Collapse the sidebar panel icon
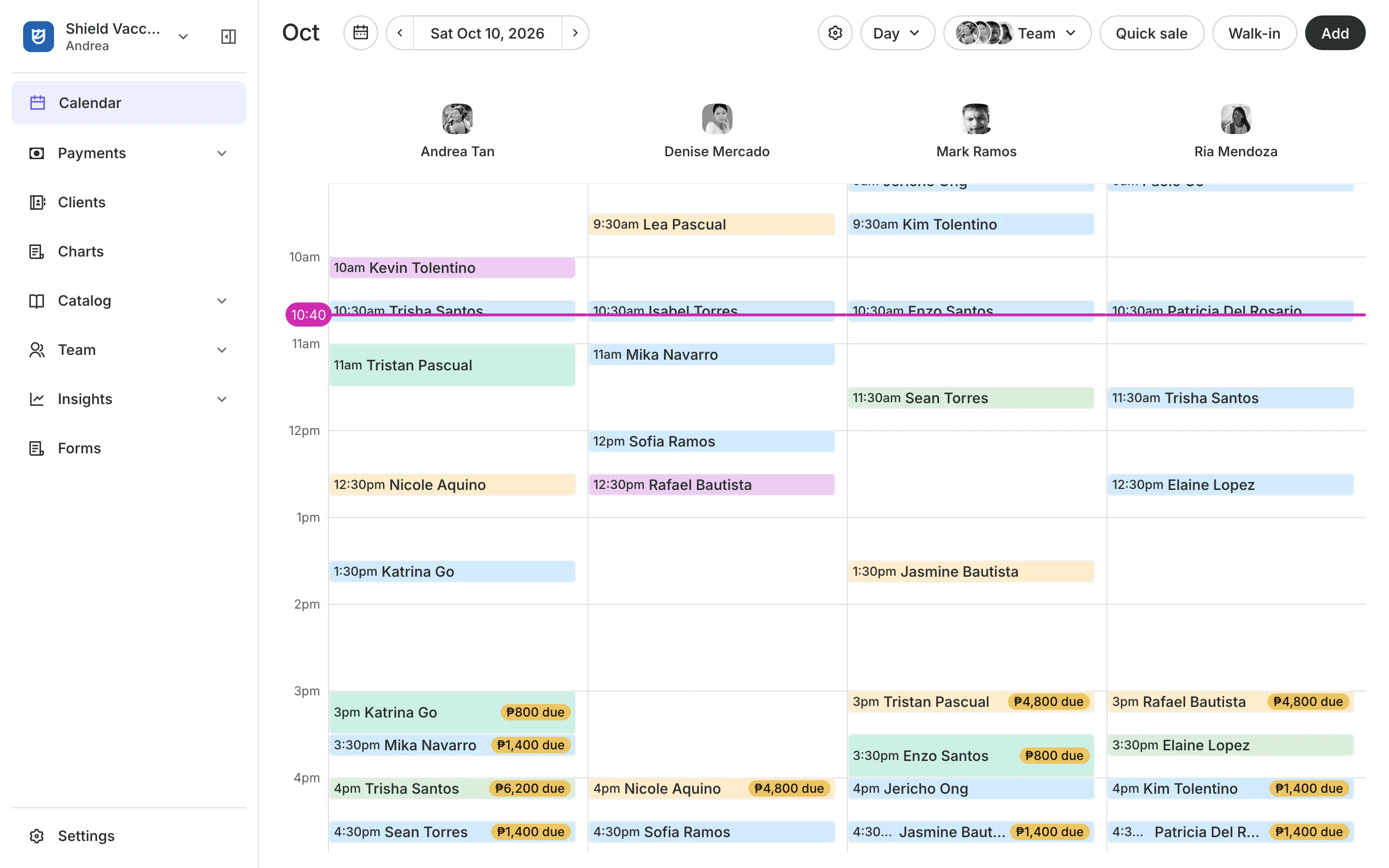Viewport: 1389px width, 868px height. [x=229, y=37]
